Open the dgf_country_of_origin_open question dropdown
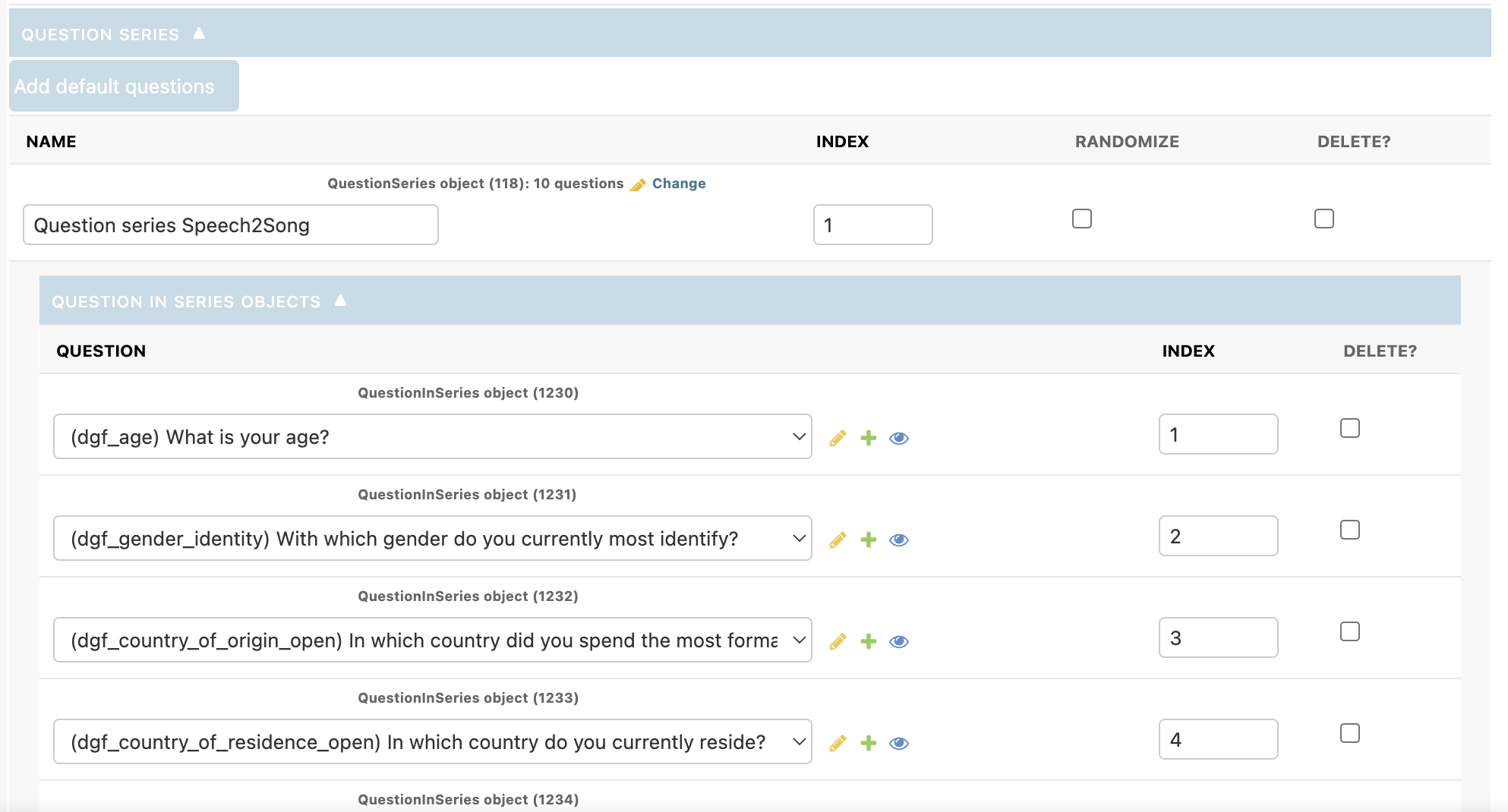This screenshot has width=1508, height=812. tap(433, 640)
